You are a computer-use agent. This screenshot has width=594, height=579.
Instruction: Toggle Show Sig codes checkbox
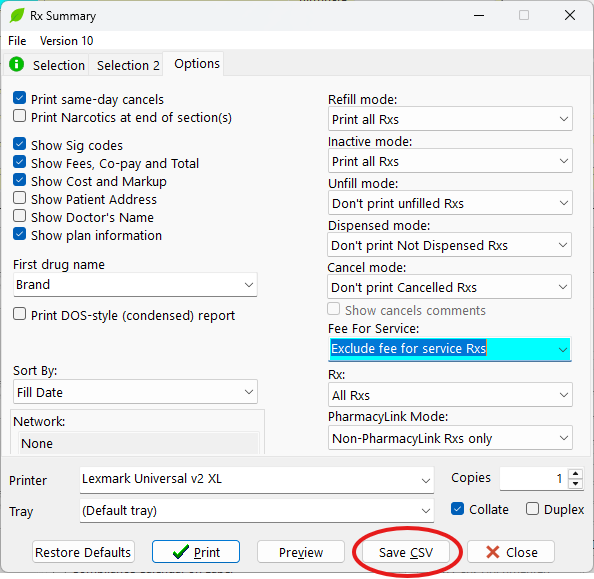point(19,144)
